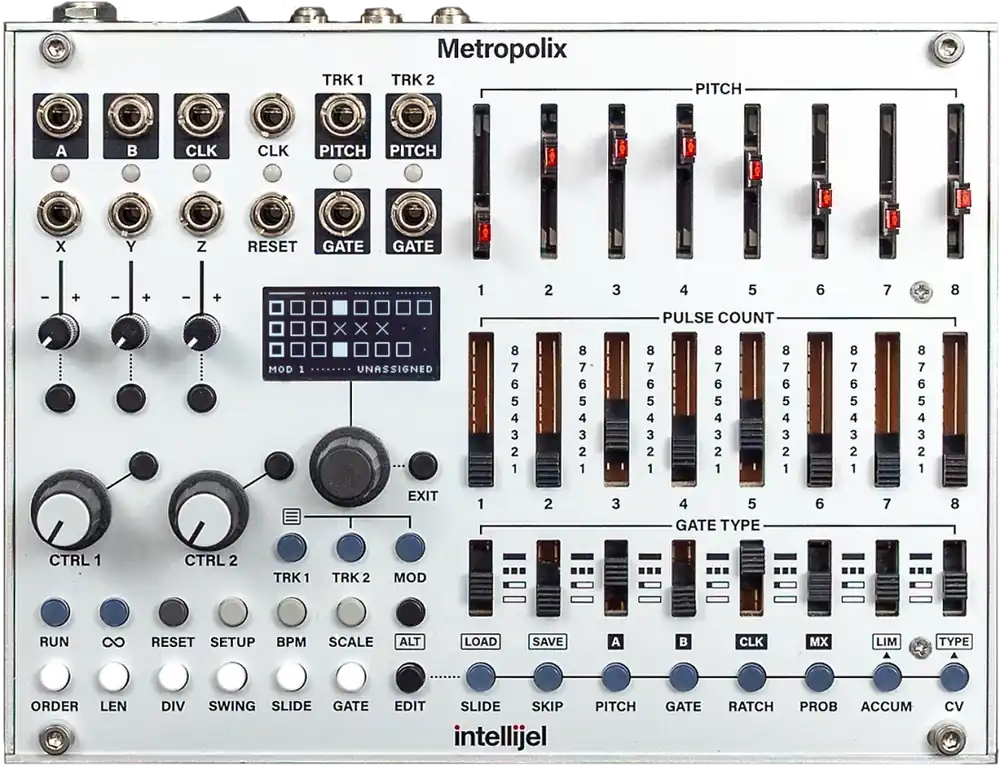This screenshot has height=766, width=1000.
Task: Click the CTRL 1 knob
Action: (x=70, y=512)
